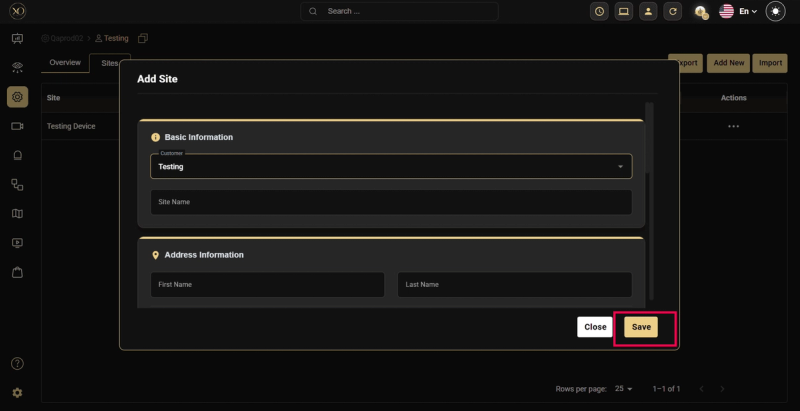Toggle the light theme sun button
Image resolution: width=800 pixels, height=411 pixels.
(x=776, y=11)
